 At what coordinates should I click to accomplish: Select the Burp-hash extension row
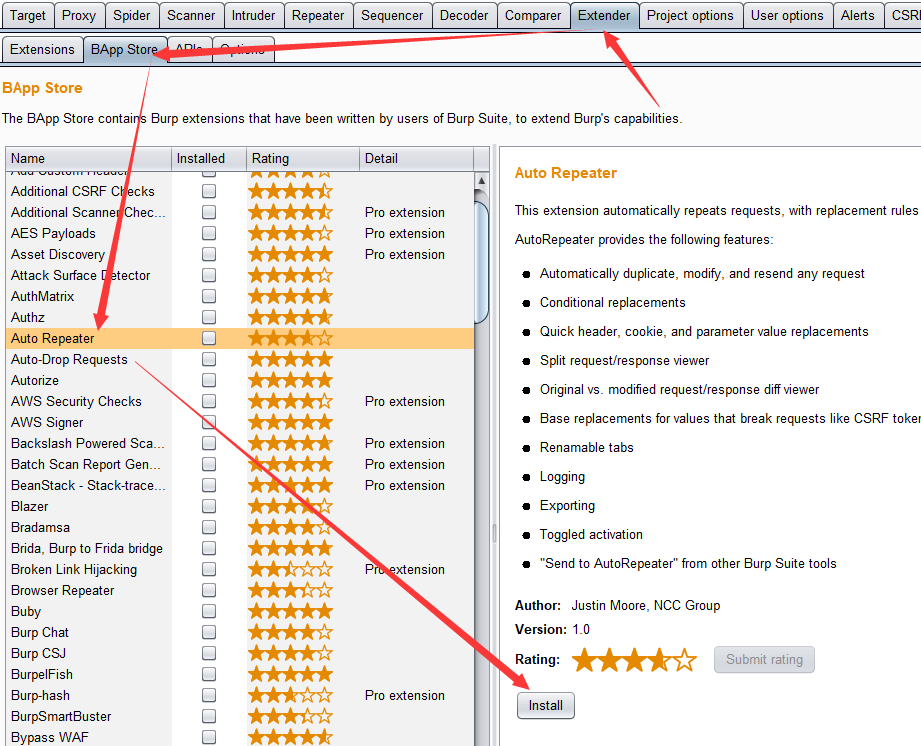240,695
